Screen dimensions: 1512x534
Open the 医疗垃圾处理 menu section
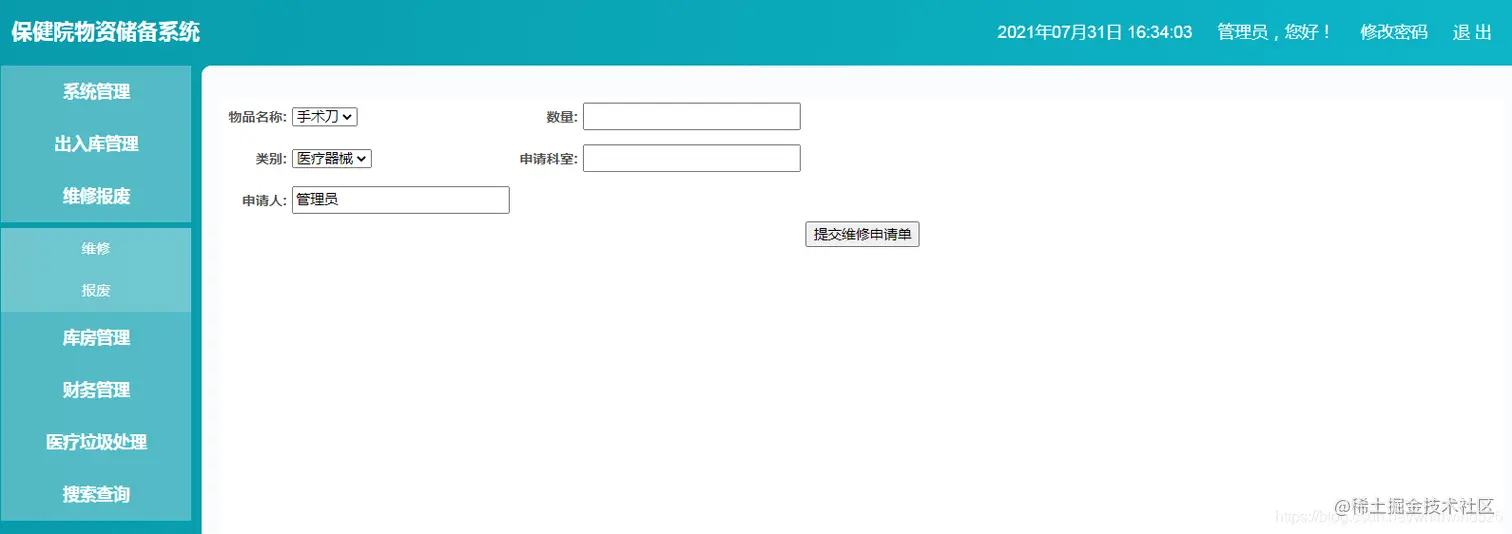point(96,442)
